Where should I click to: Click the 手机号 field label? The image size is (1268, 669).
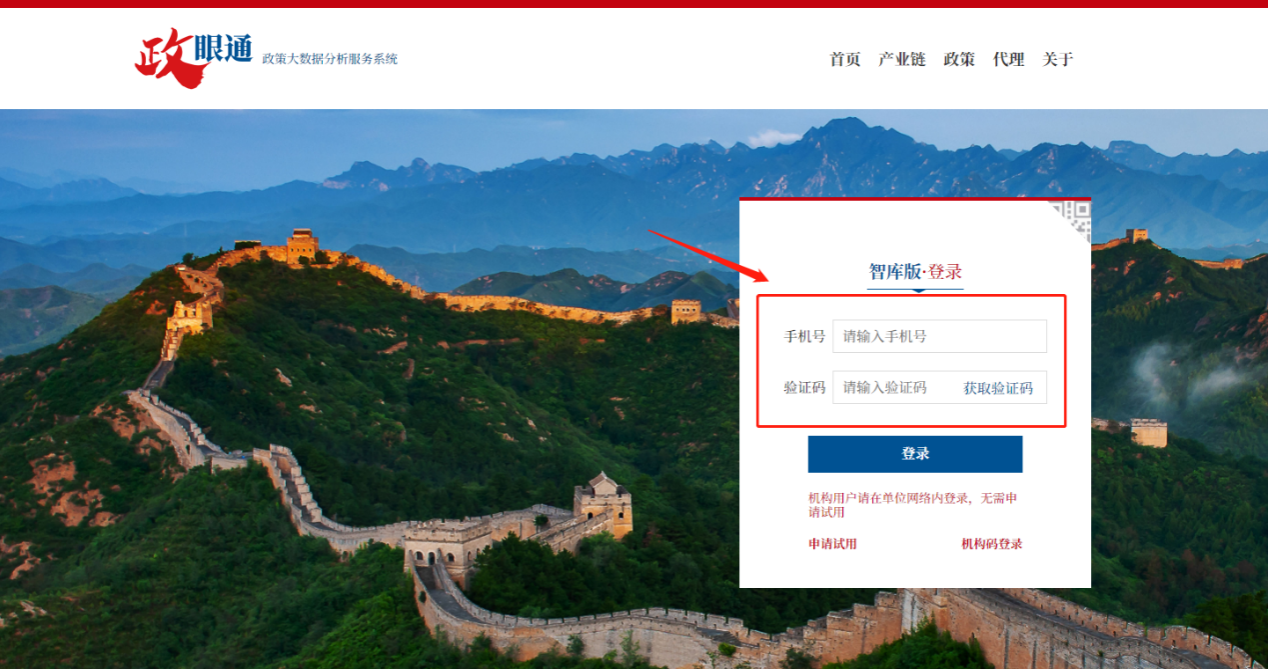click(804, 336)
